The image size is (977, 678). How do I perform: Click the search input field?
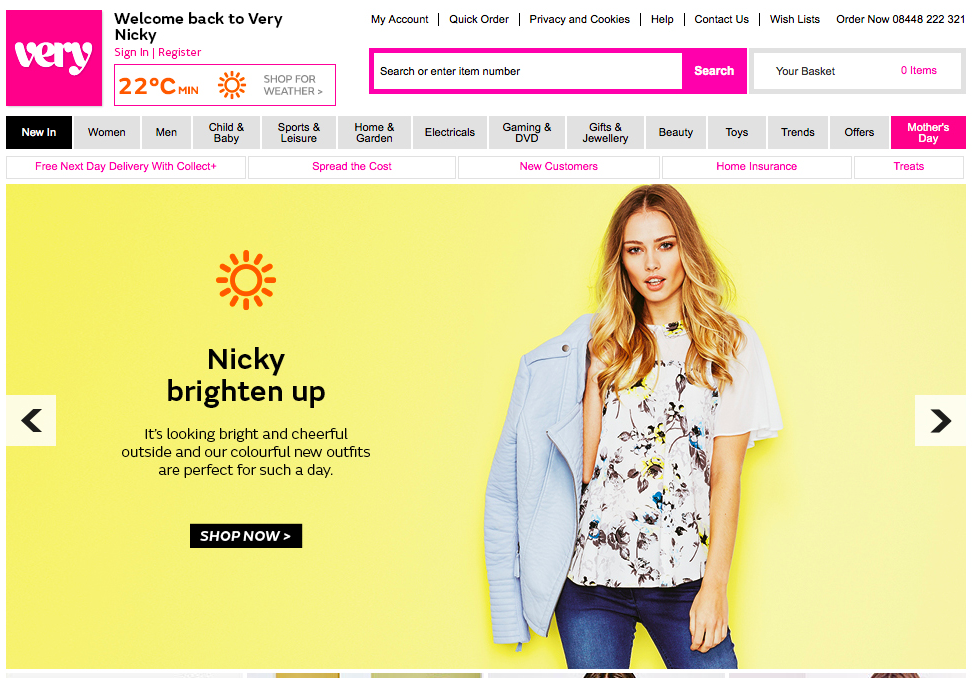pyautogui.click(x=528, y=71)
